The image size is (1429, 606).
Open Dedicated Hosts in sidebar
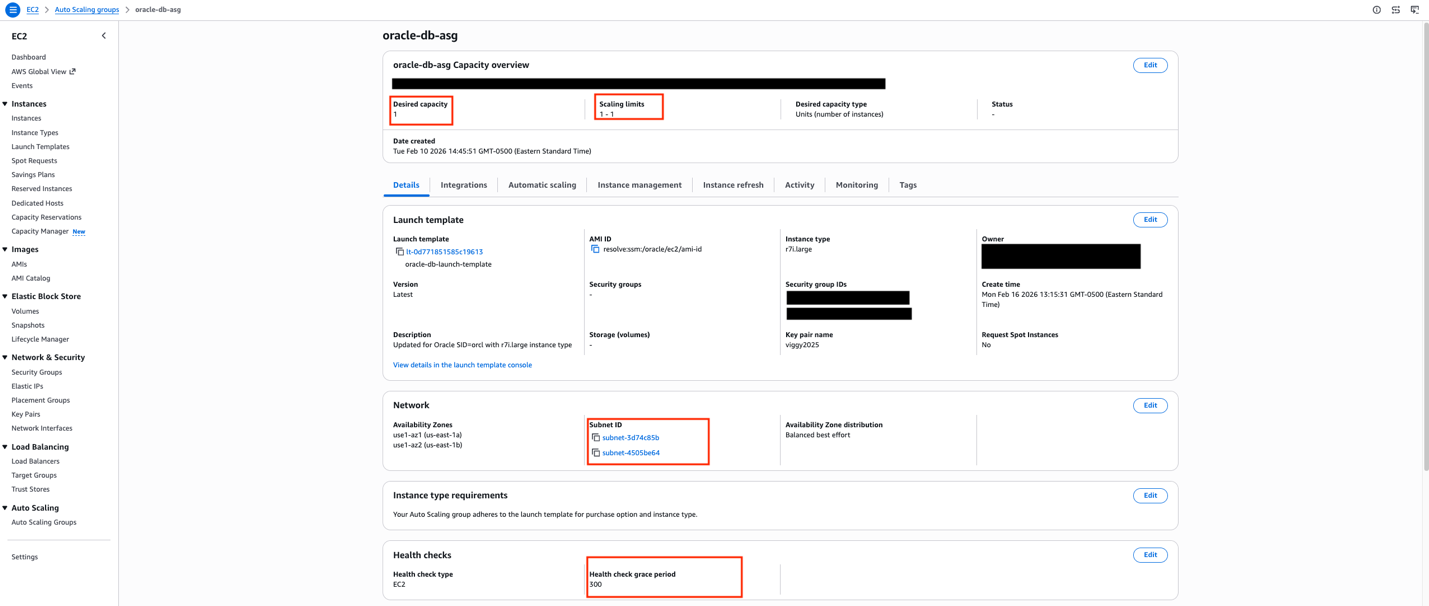coord(37,204)
